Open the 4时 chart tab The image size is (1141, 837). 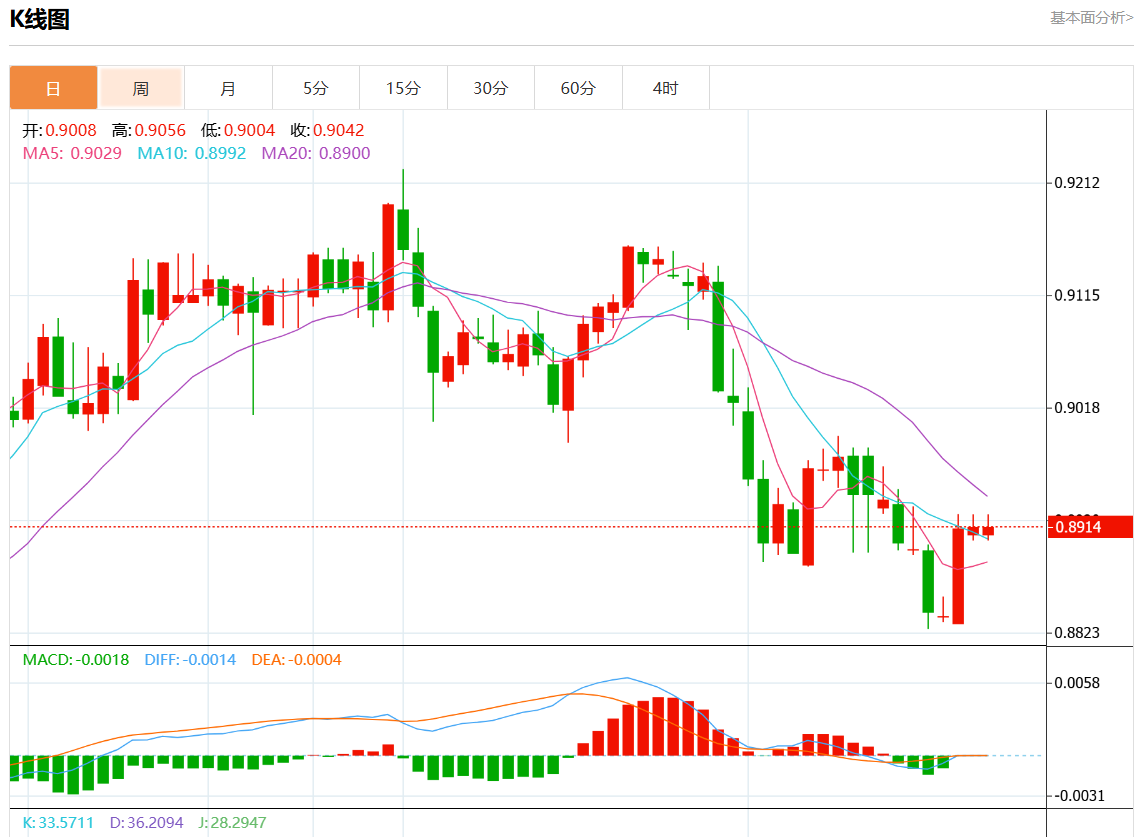(x=665, y=88)
